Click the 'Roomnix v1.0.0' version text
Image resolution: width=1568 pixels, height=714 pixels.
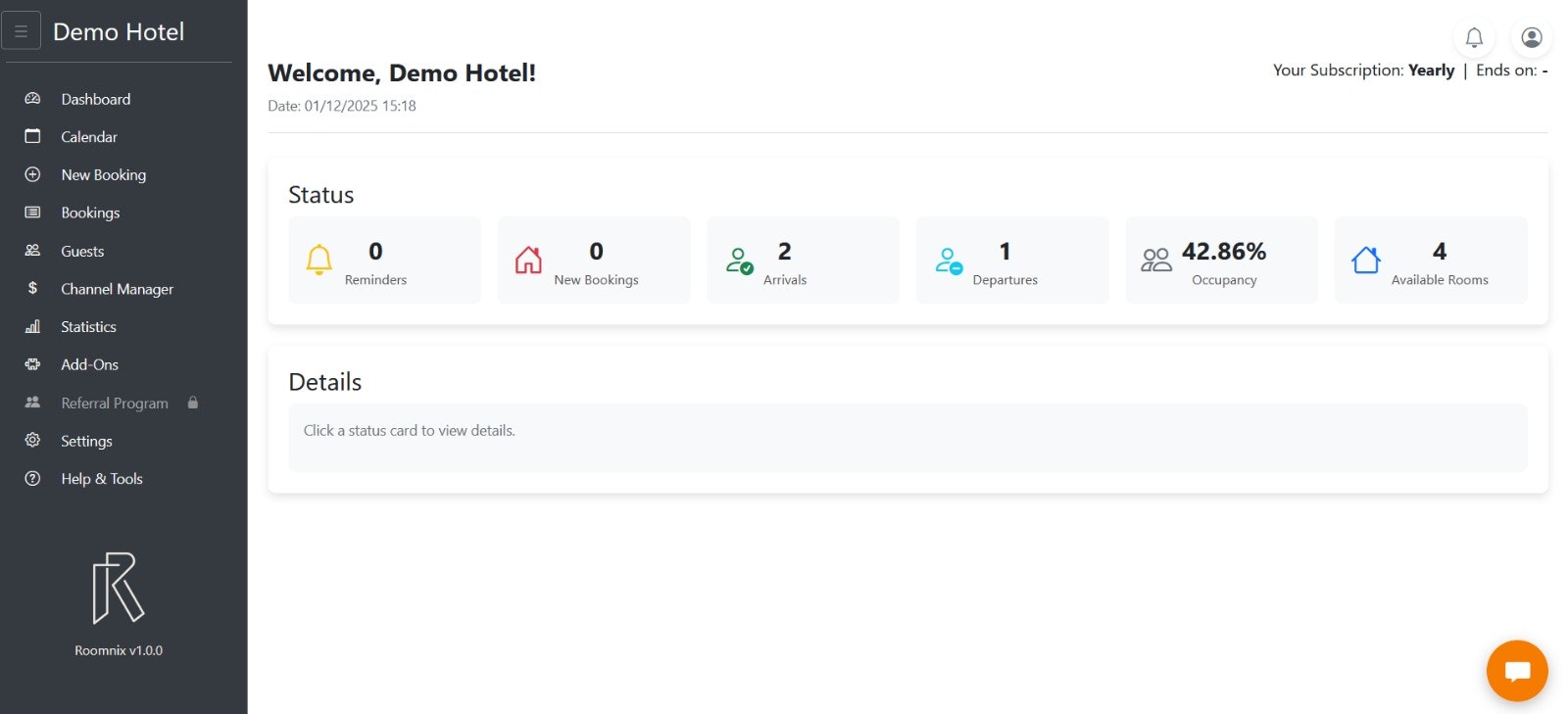119,650
